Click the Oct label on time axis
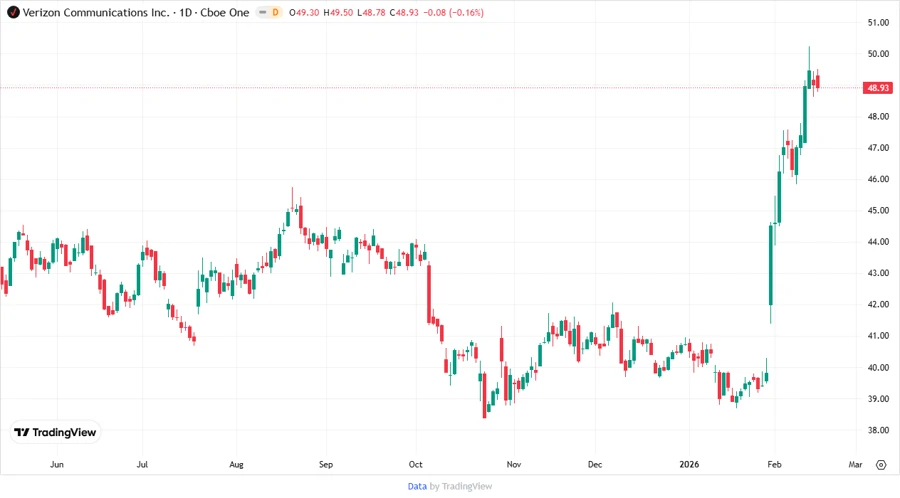 click(x=416, y=464)
